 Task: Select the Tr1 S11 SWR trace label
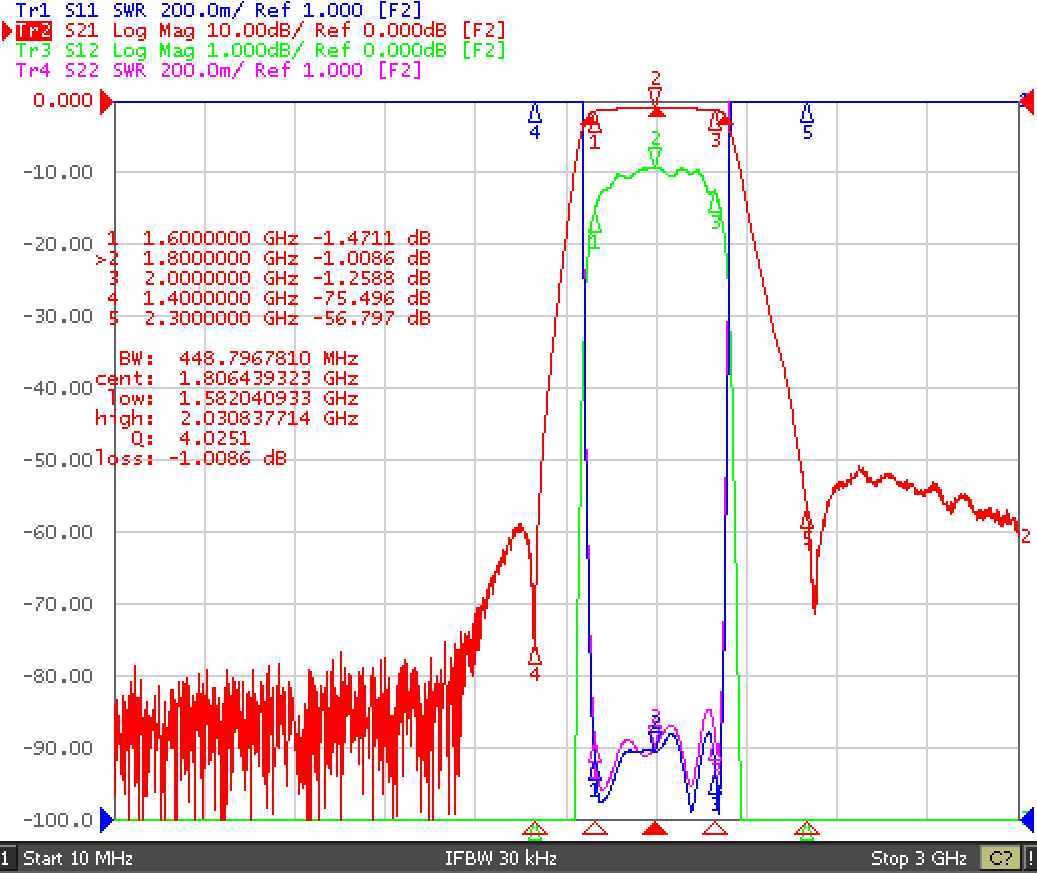point(218,10)
